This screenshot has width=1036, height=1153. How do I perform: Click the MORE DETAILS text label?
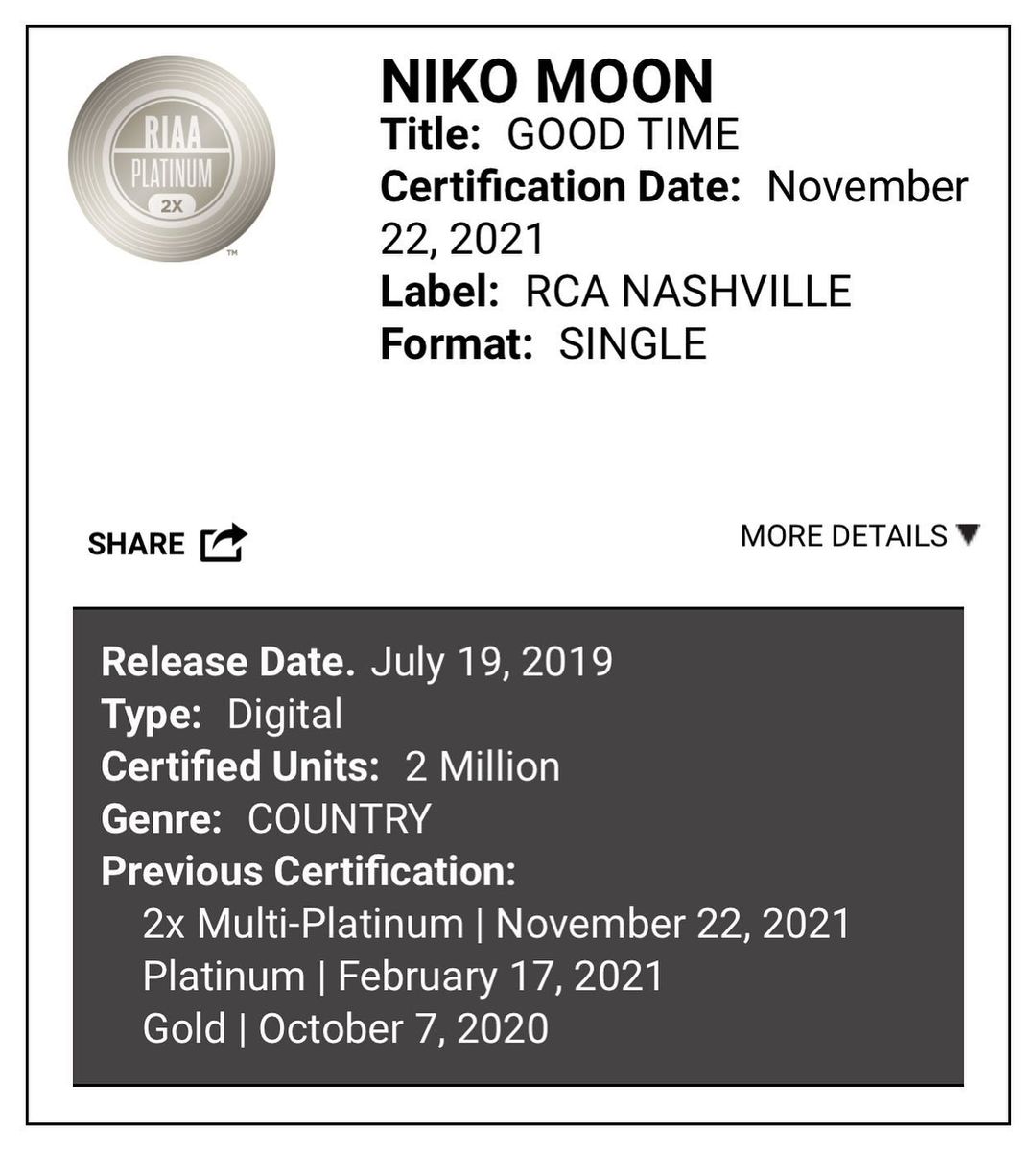pyautogui.click(x=843, y=535)
